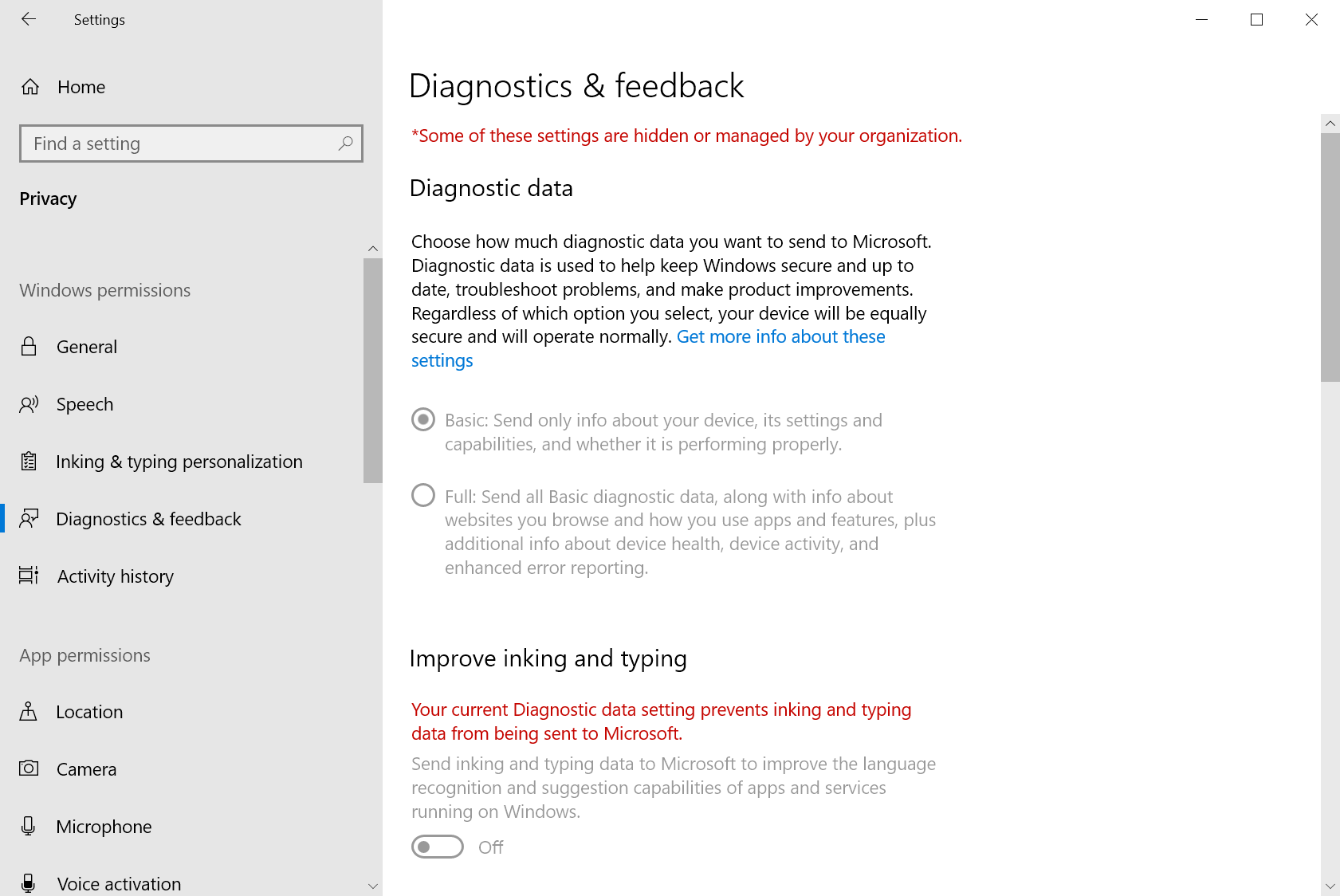Image resolution: width=1340 pixels, height=896 pixels.
Task: Open Voice activation settings page
Action: point(119,883)
